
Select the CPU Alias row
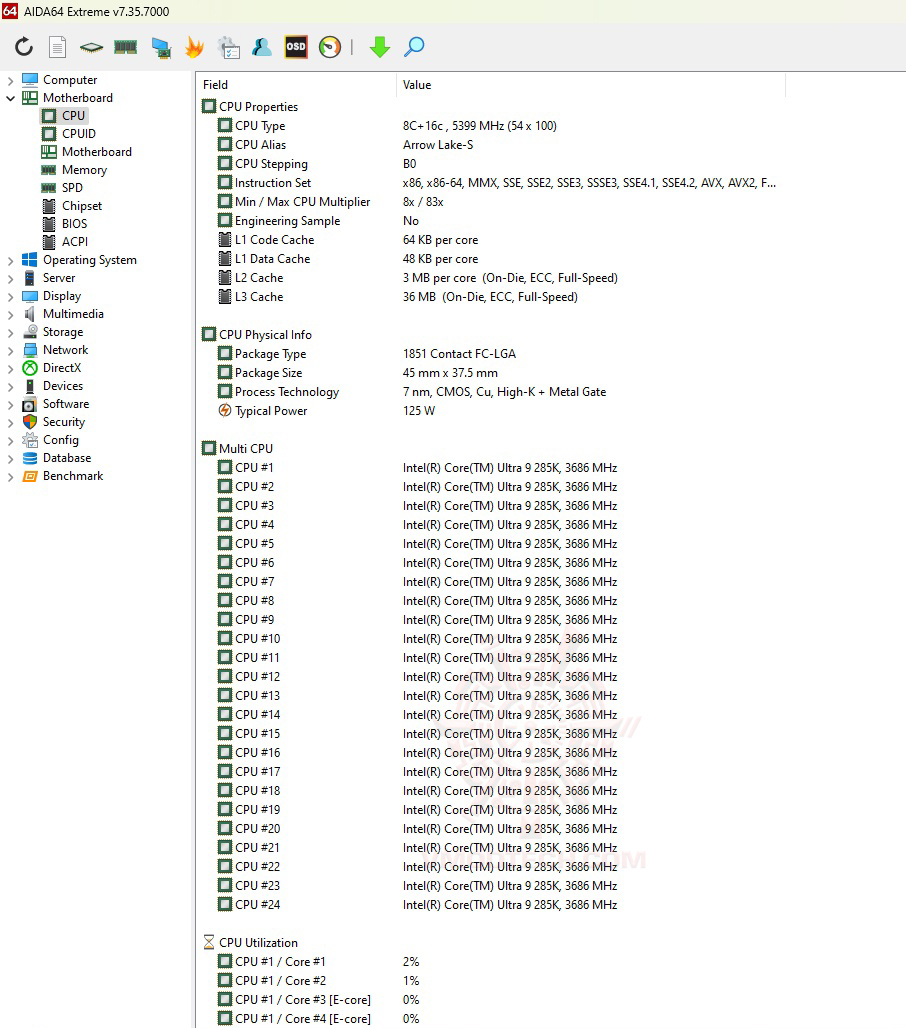point(490,144)
